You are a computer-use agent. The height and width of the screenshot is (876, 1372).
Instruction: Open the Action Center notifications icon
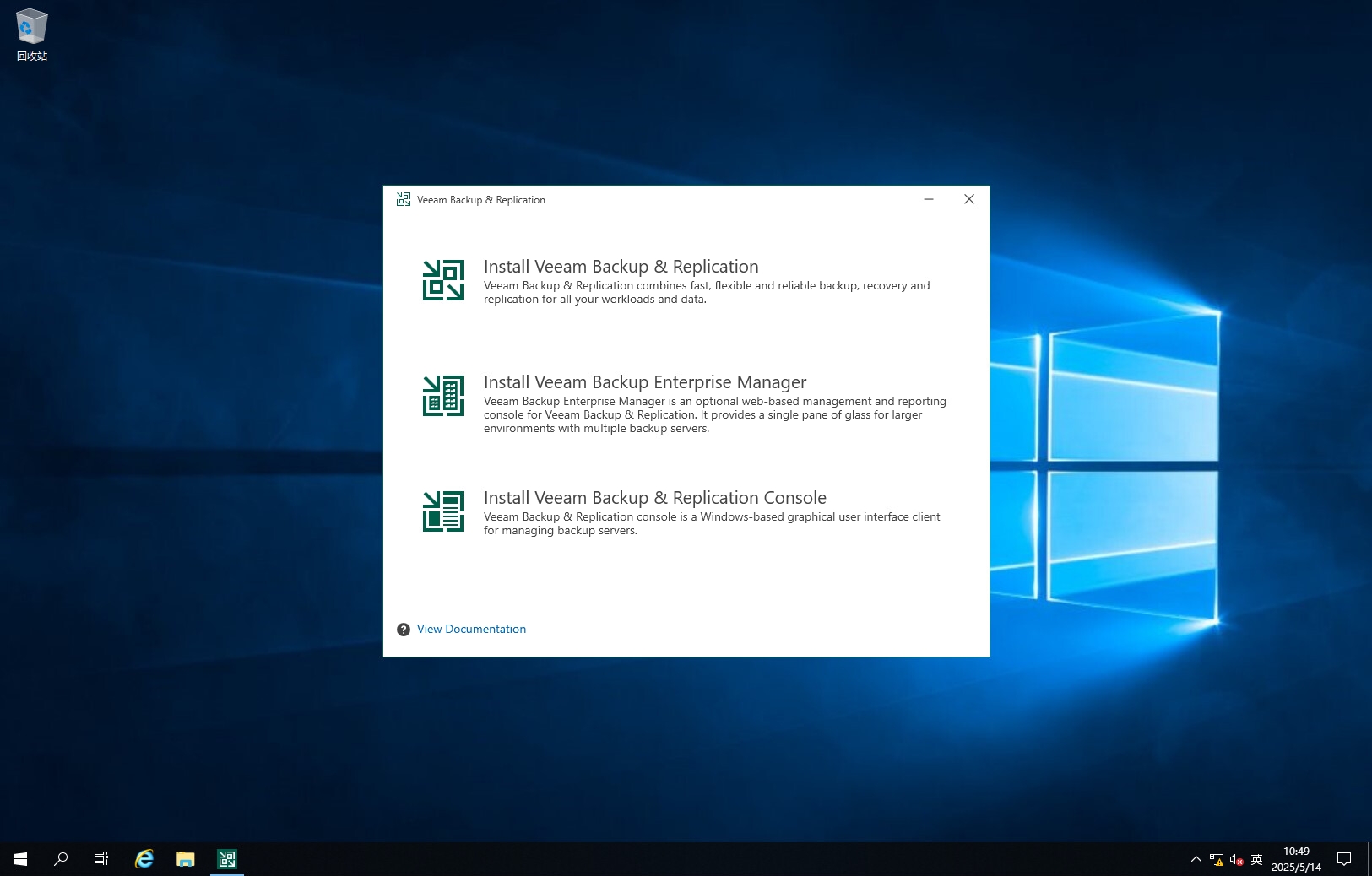click(1344, 859)
